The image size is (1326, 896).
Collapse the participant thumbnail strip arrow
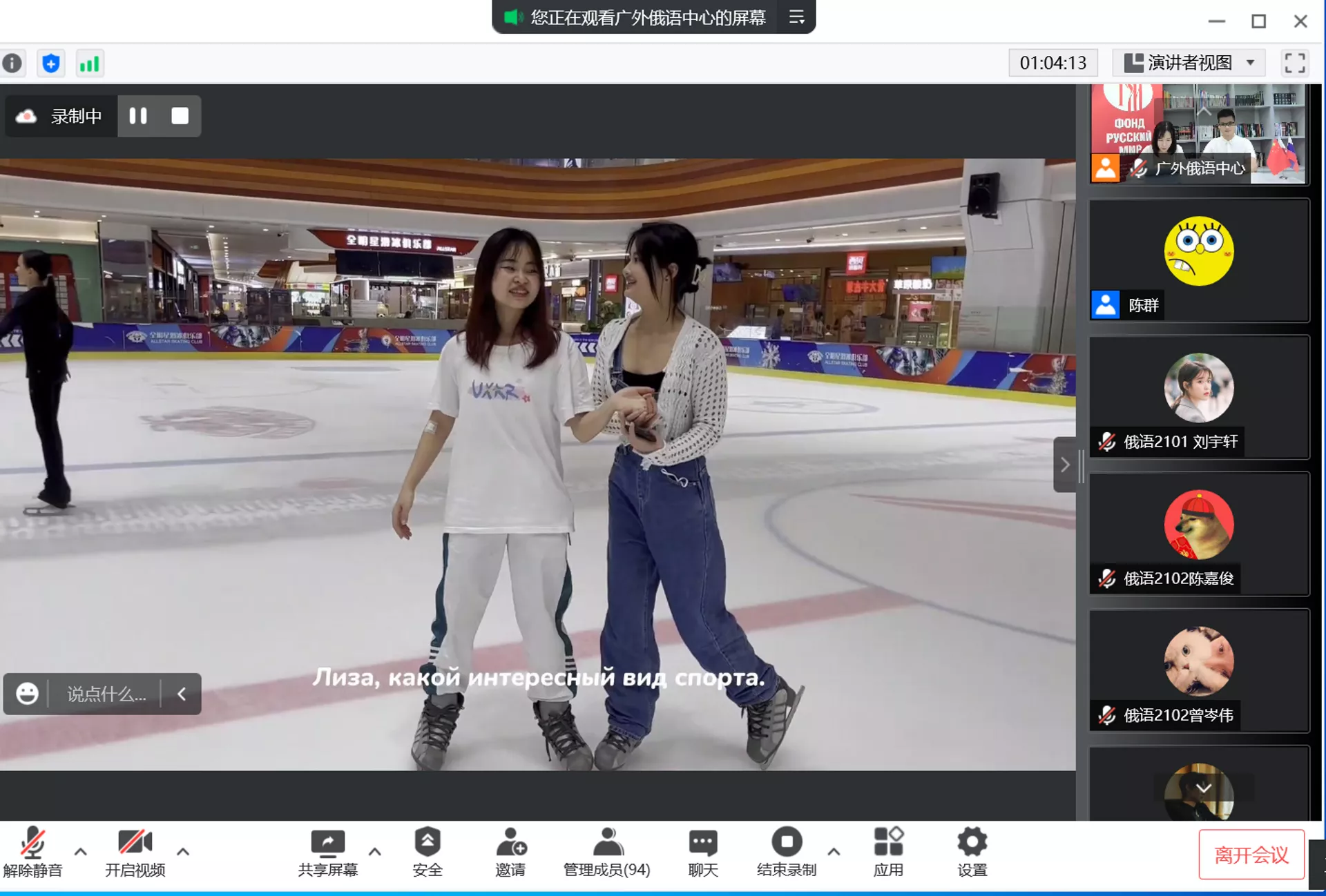[x=1065, y=465]
